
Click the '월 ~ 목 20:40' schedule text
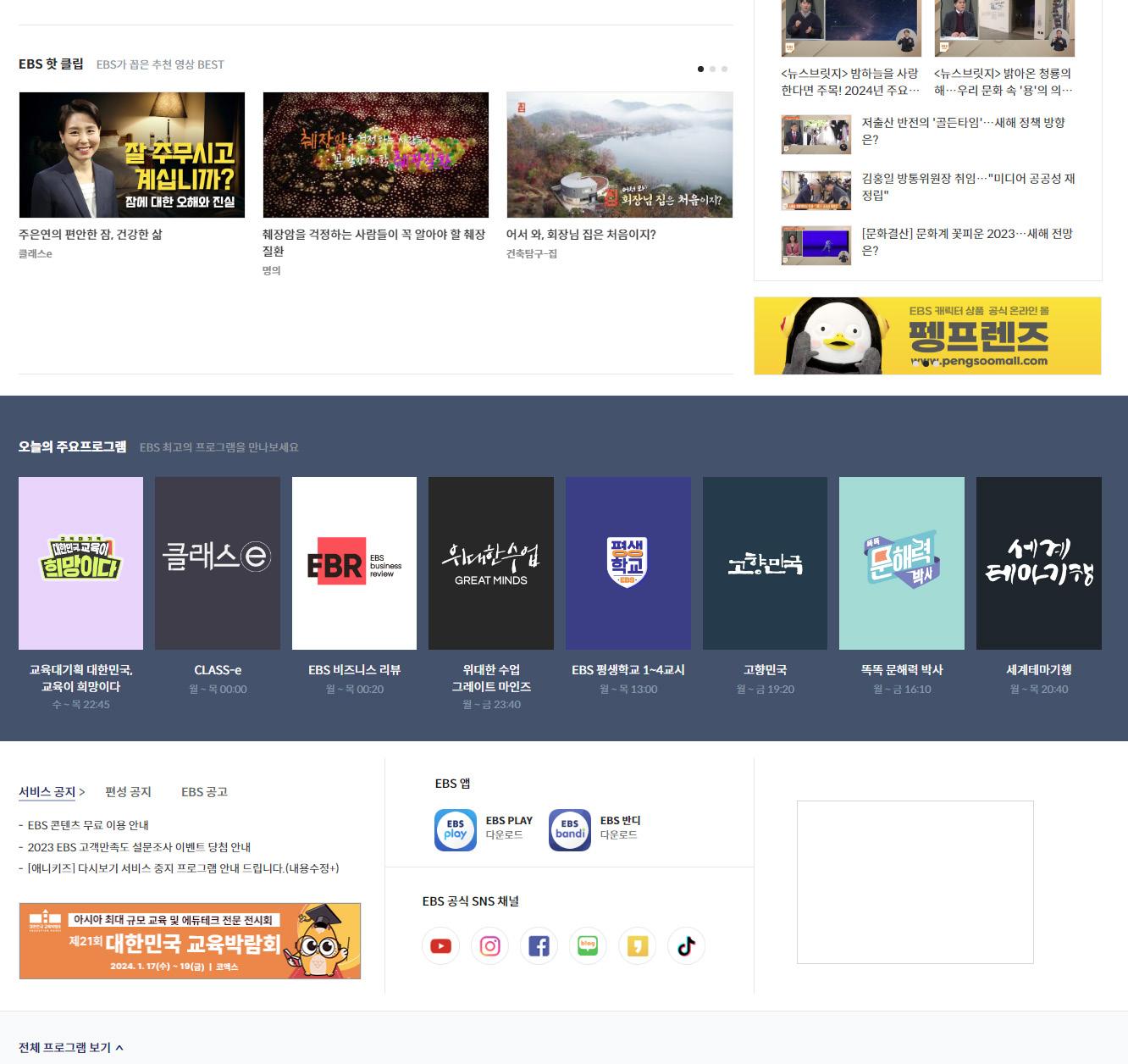[1039, 690]
